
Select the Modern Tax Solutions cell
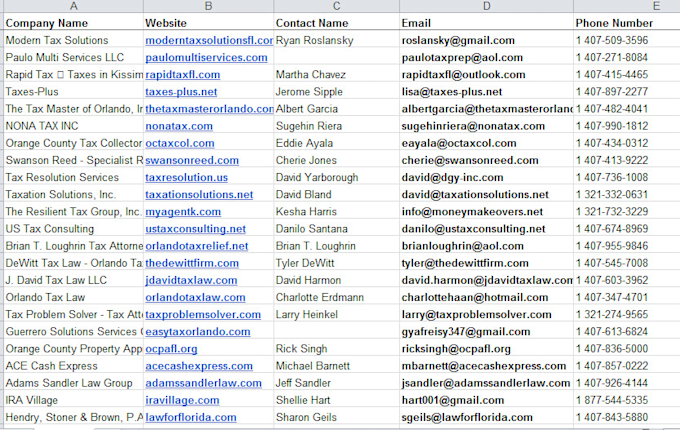(74, 40)
